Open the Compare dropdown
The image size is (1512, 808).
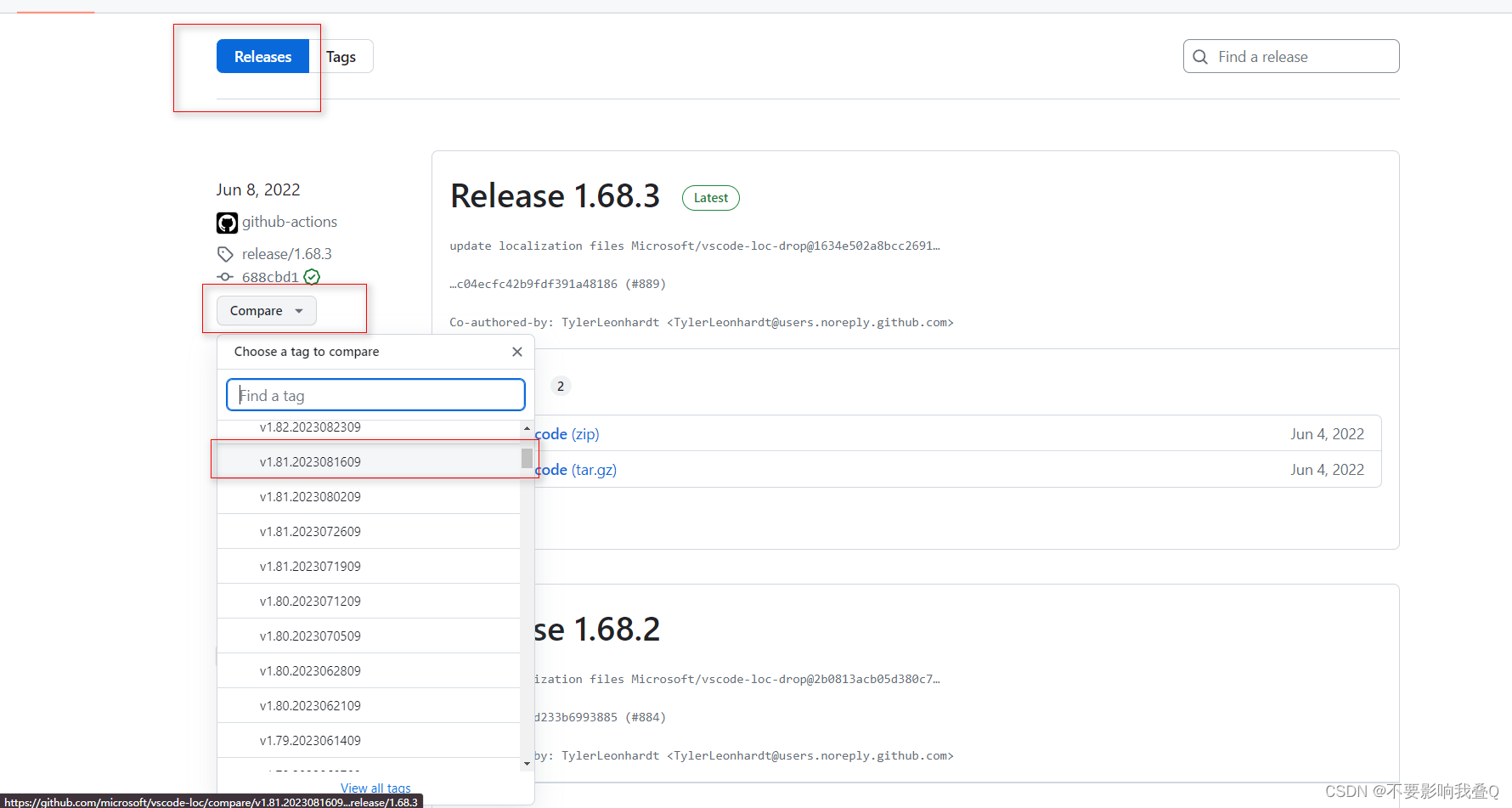[x=266, y=310]
